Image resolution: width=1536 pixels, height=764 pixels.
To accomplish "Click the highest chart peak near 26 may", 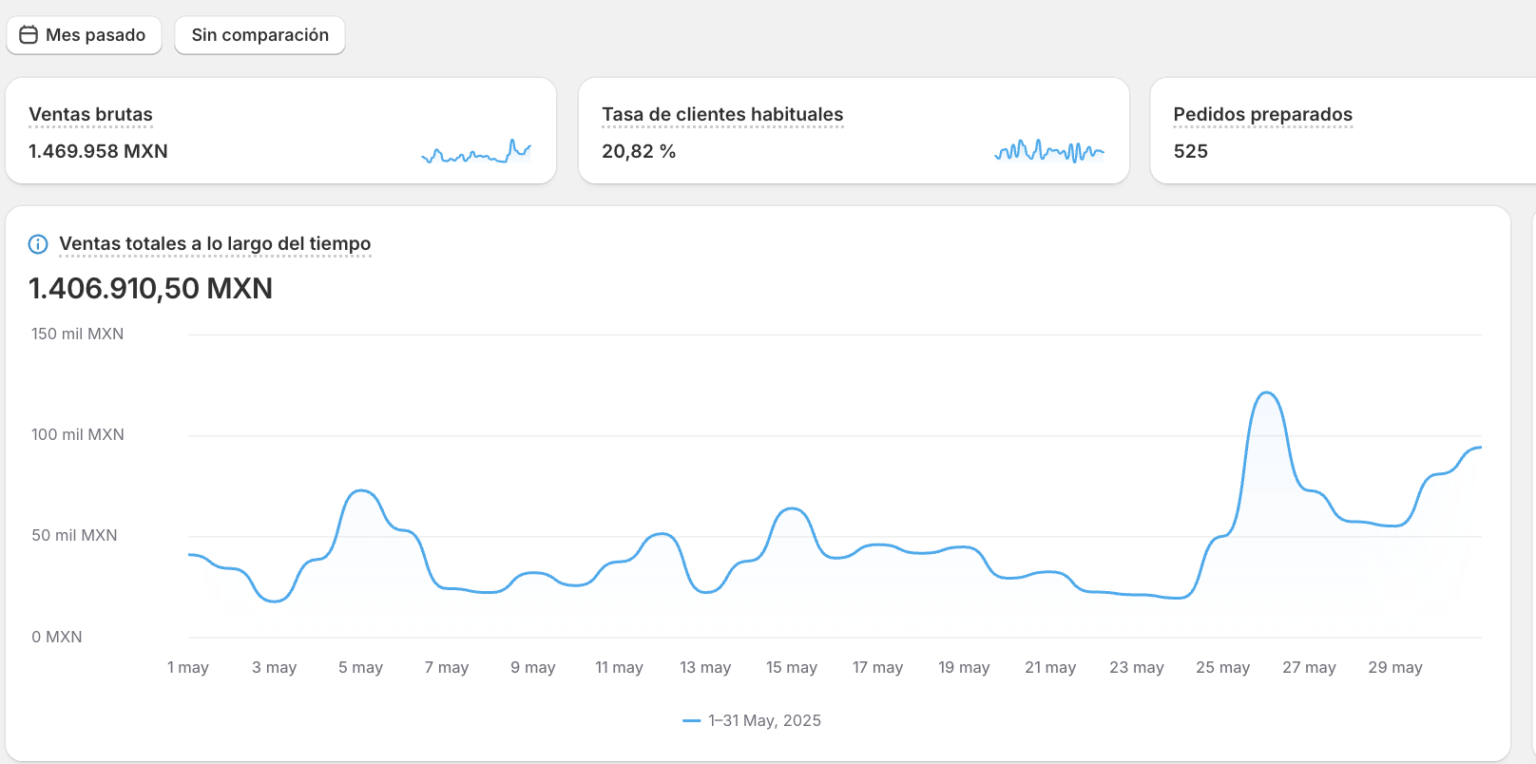I will [1266, 393].
